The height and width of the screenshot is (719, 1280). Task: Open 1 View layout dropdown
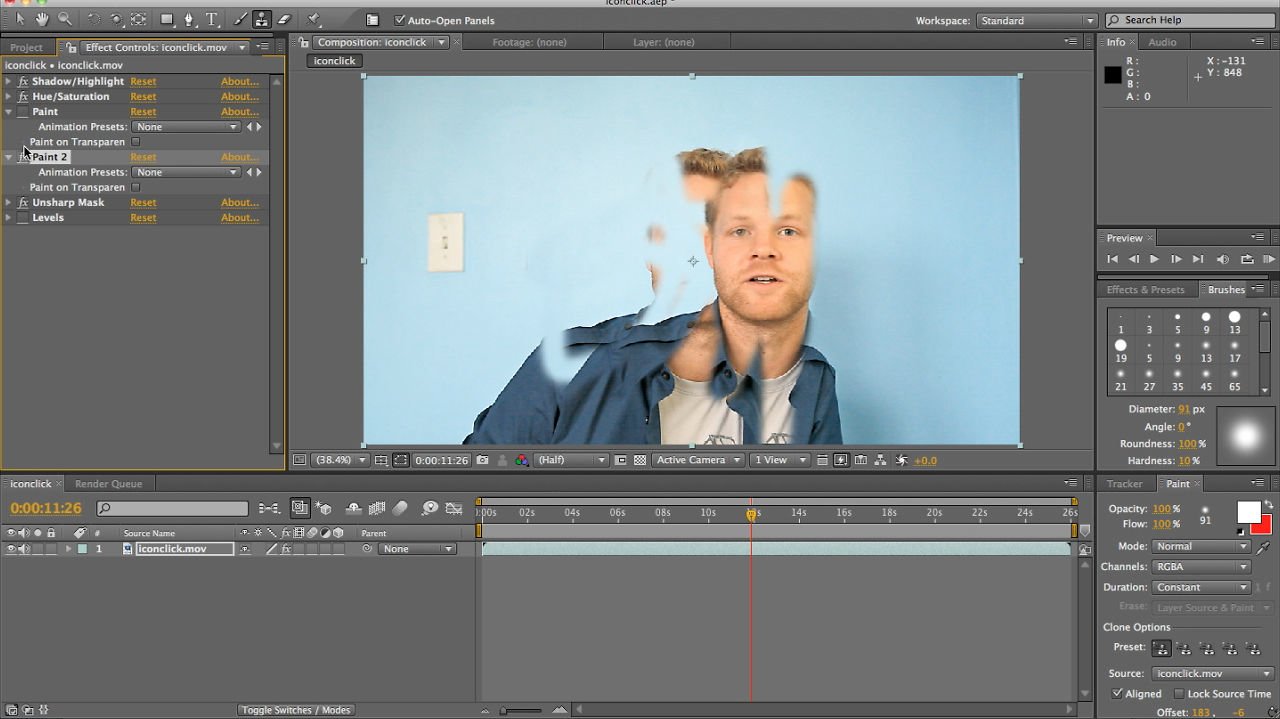click(x=779, y=460)
